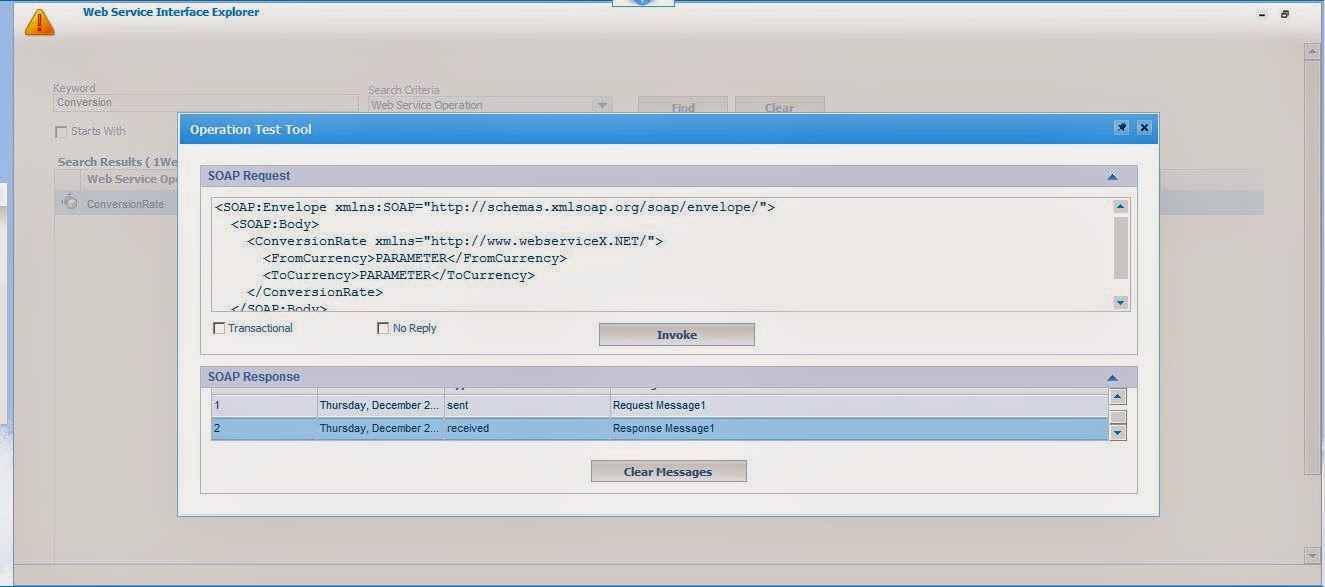Click the Operation Test Tool title bar text
1325x587 pixels.
[251, 129]
